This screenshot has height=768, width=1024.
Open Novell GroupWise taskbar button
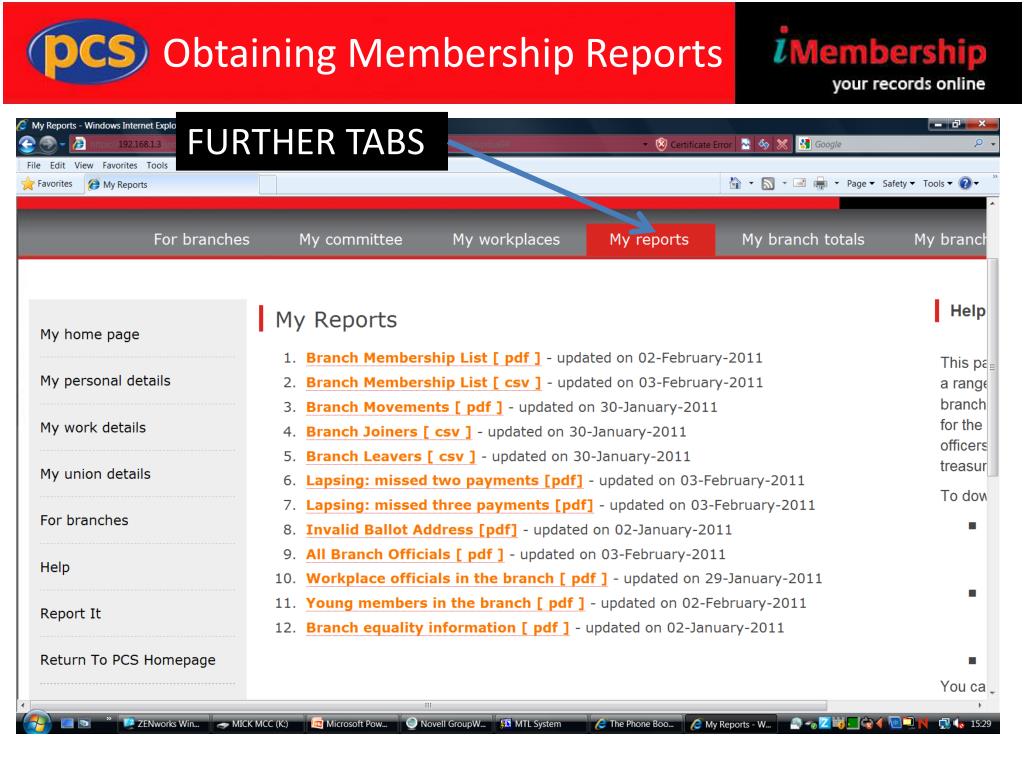447,724
